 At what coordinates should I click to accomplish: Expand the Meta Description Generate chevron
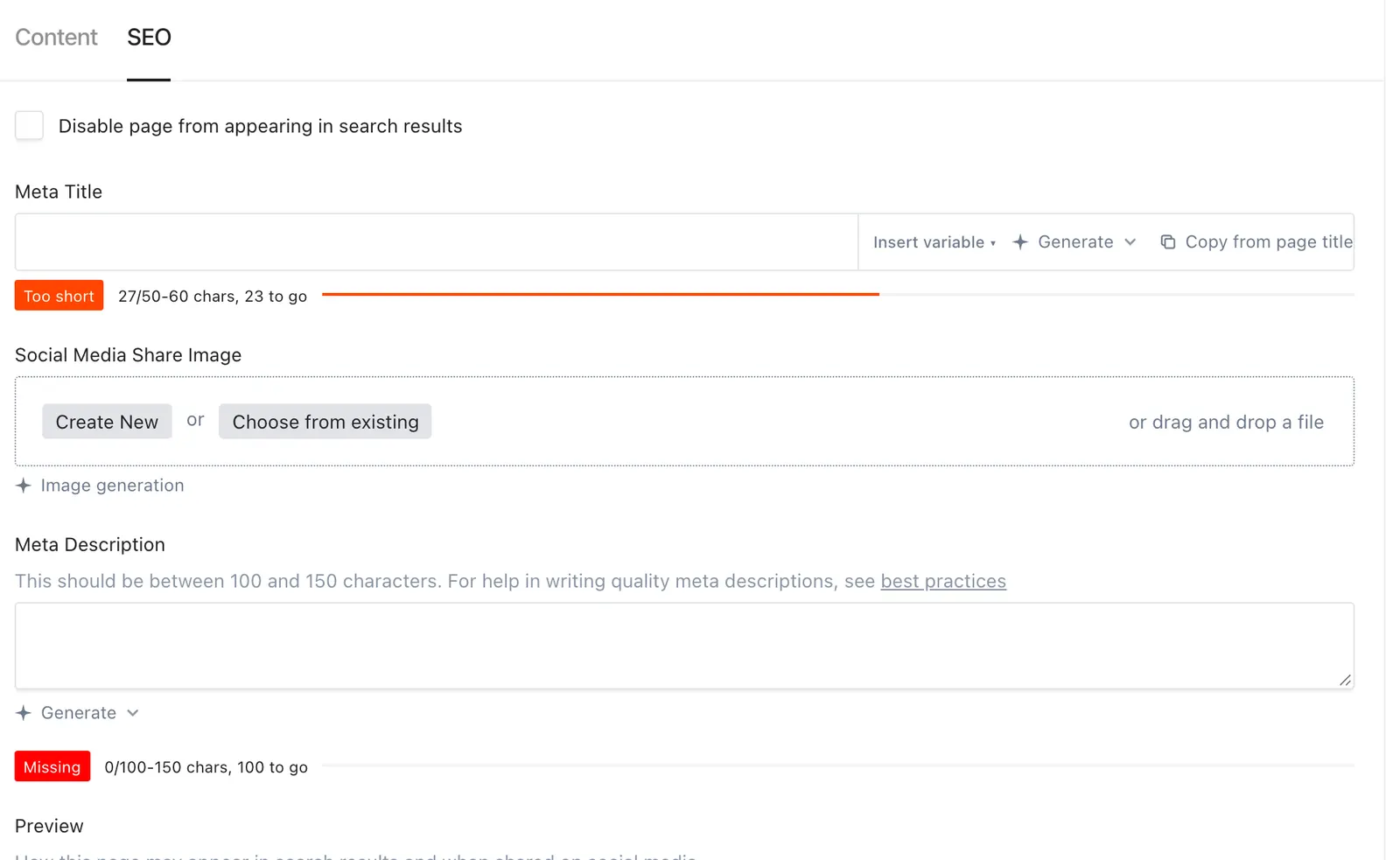[x=132, y=713]
